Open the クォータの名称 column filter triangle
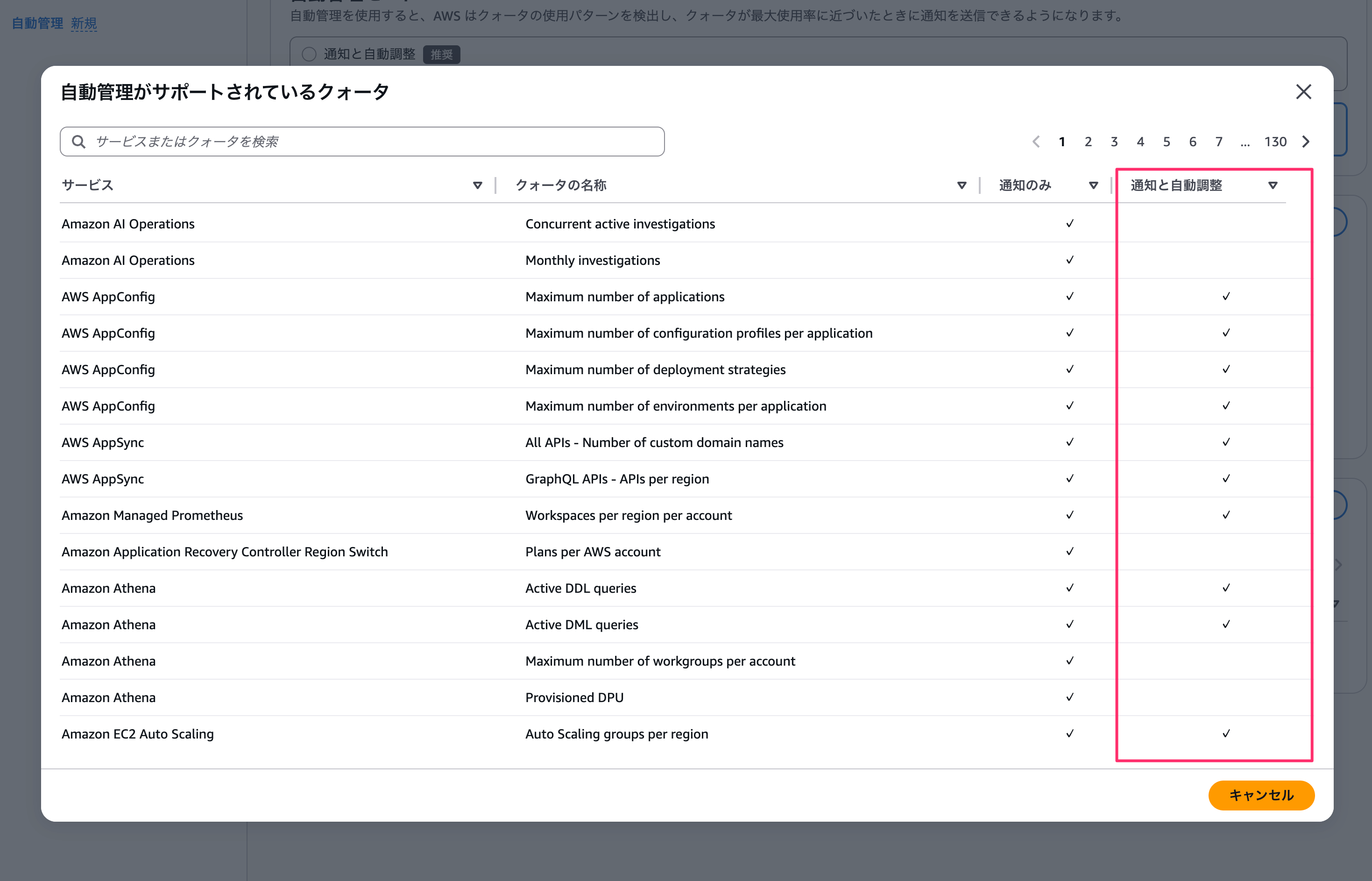 (962, 185)
